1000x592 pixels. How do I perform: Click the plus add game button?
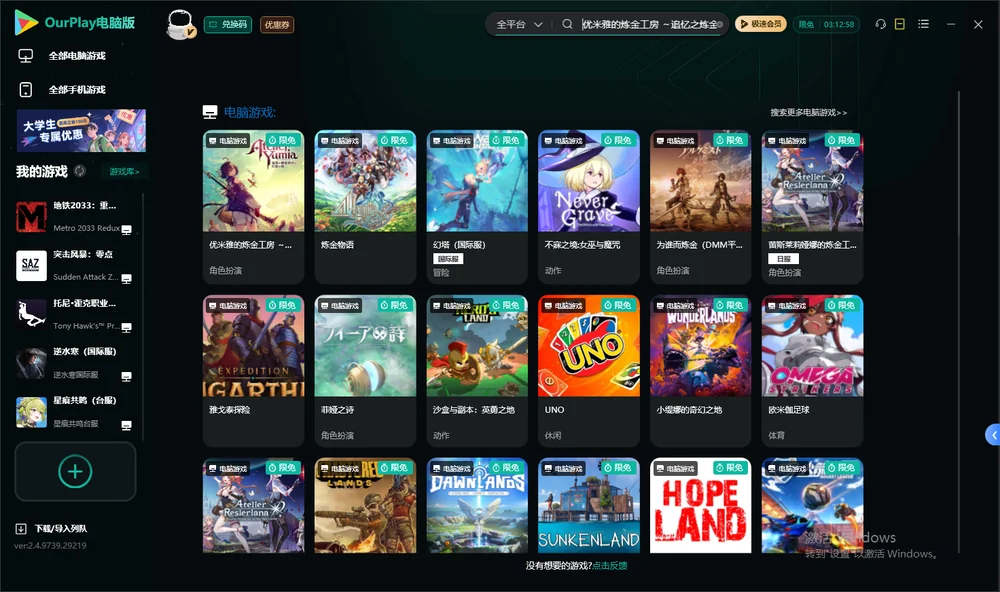point(75,471)
